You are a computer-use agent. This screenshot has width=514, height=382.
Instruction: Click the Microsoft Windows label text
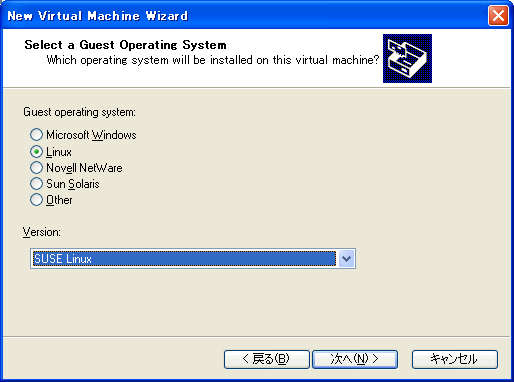[91, 135]
